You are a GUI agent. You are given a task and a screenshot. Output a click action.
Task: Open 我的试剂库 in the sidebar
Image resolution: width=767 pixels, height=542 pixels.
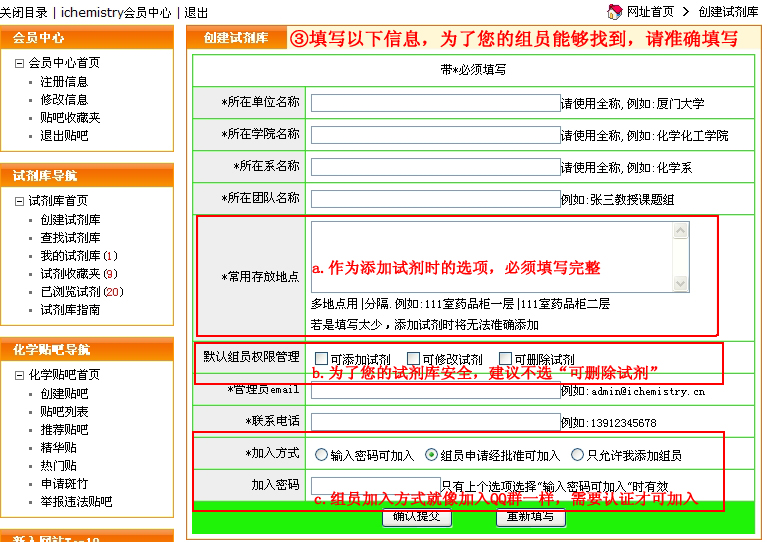[70, 256]
